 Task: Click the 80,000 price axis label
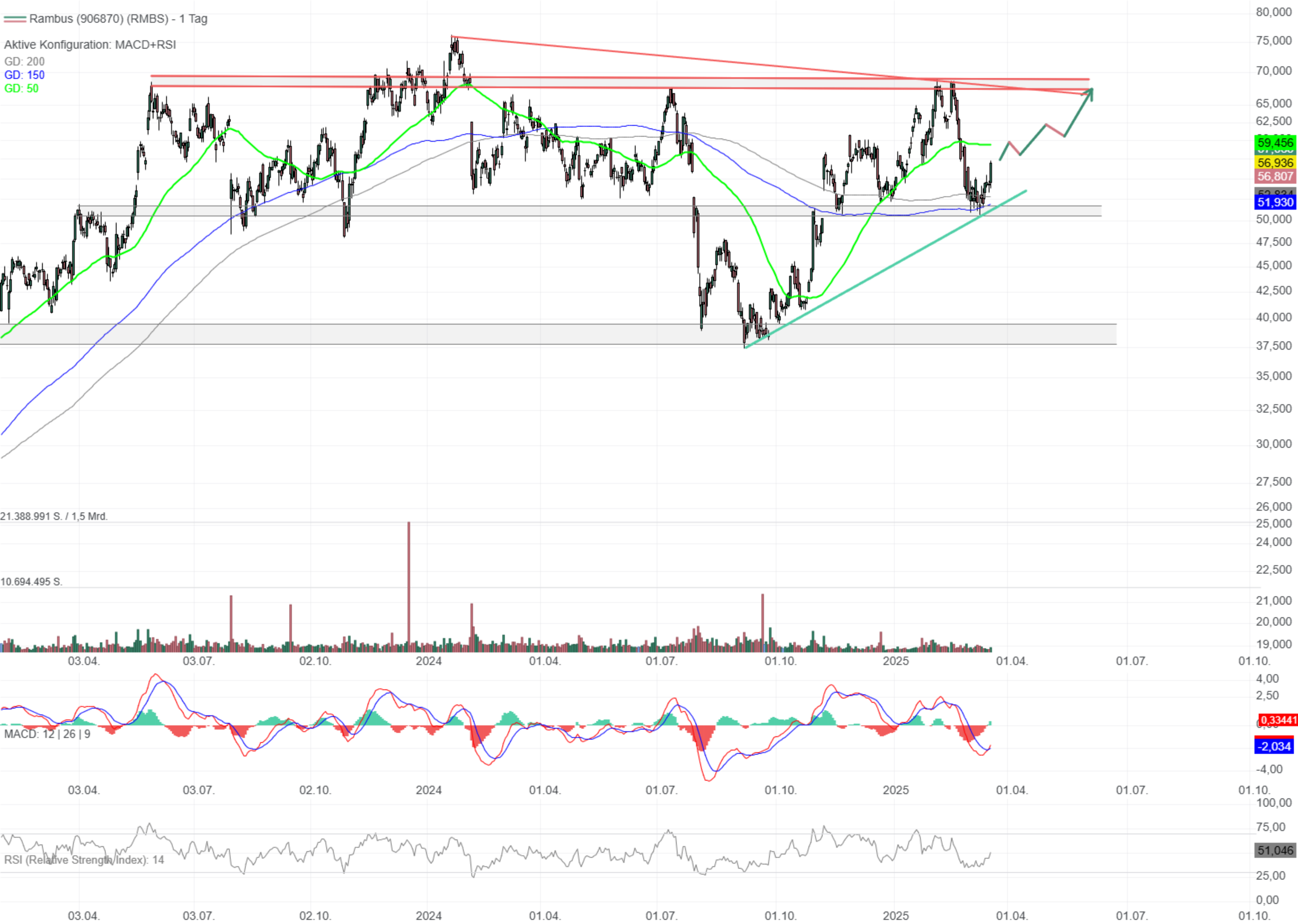(1274, 13)
